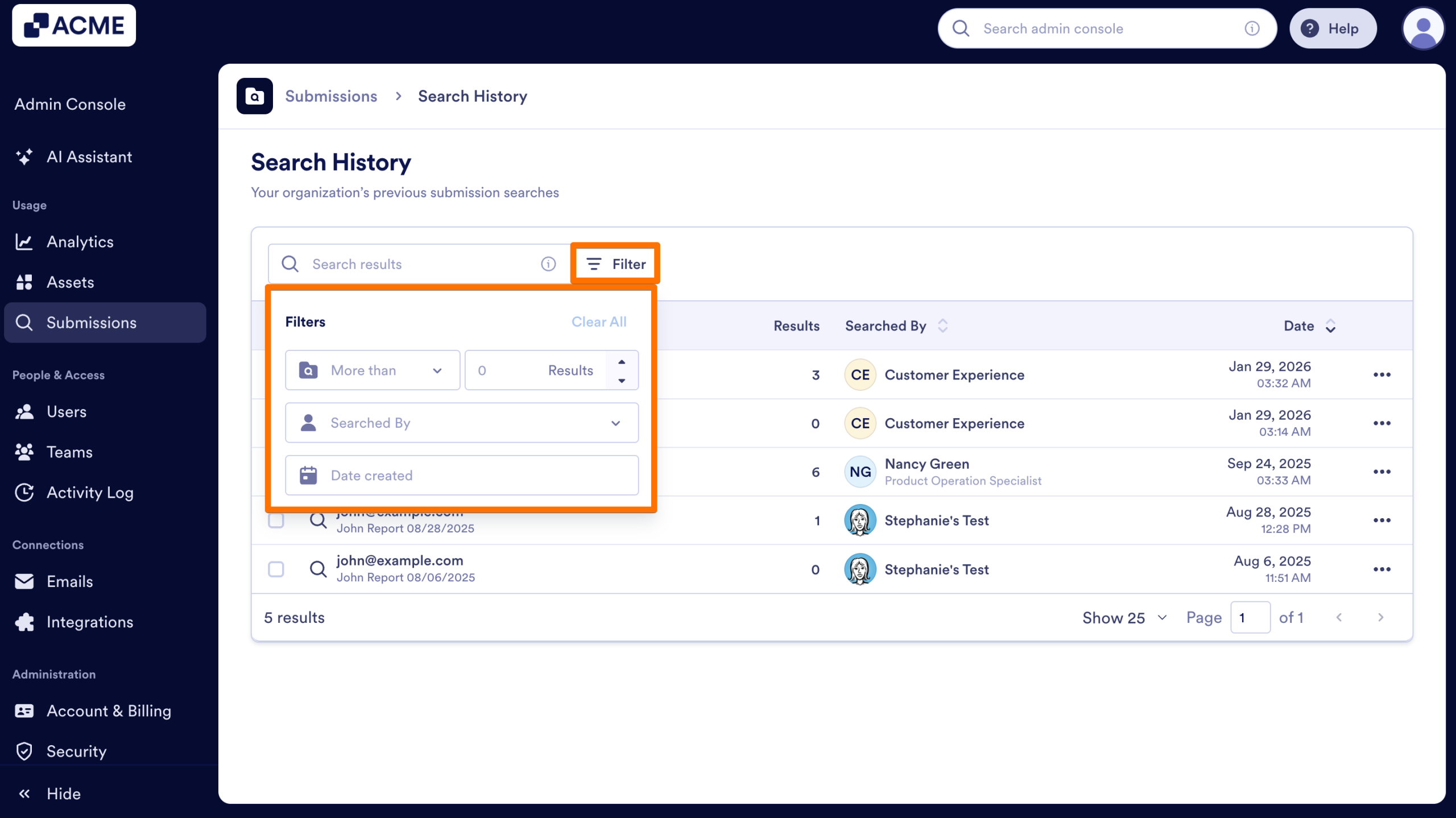Open the Activity Log
The width and height of the screenshot is (1456, 818).
click(x=90, y=493)
